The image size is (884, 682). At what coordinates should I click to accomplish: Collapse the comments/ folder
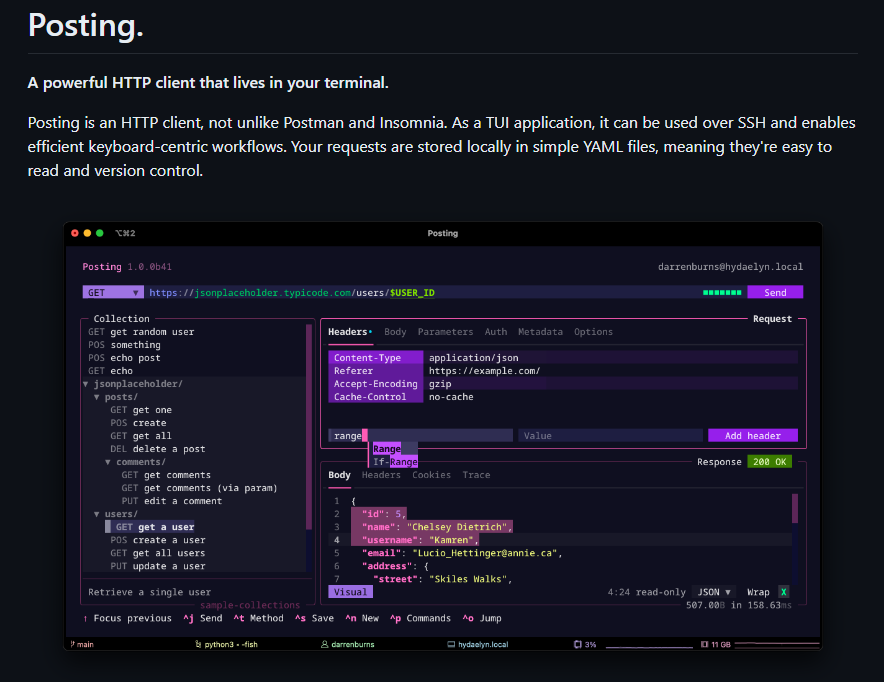click(x=108, y=462)
